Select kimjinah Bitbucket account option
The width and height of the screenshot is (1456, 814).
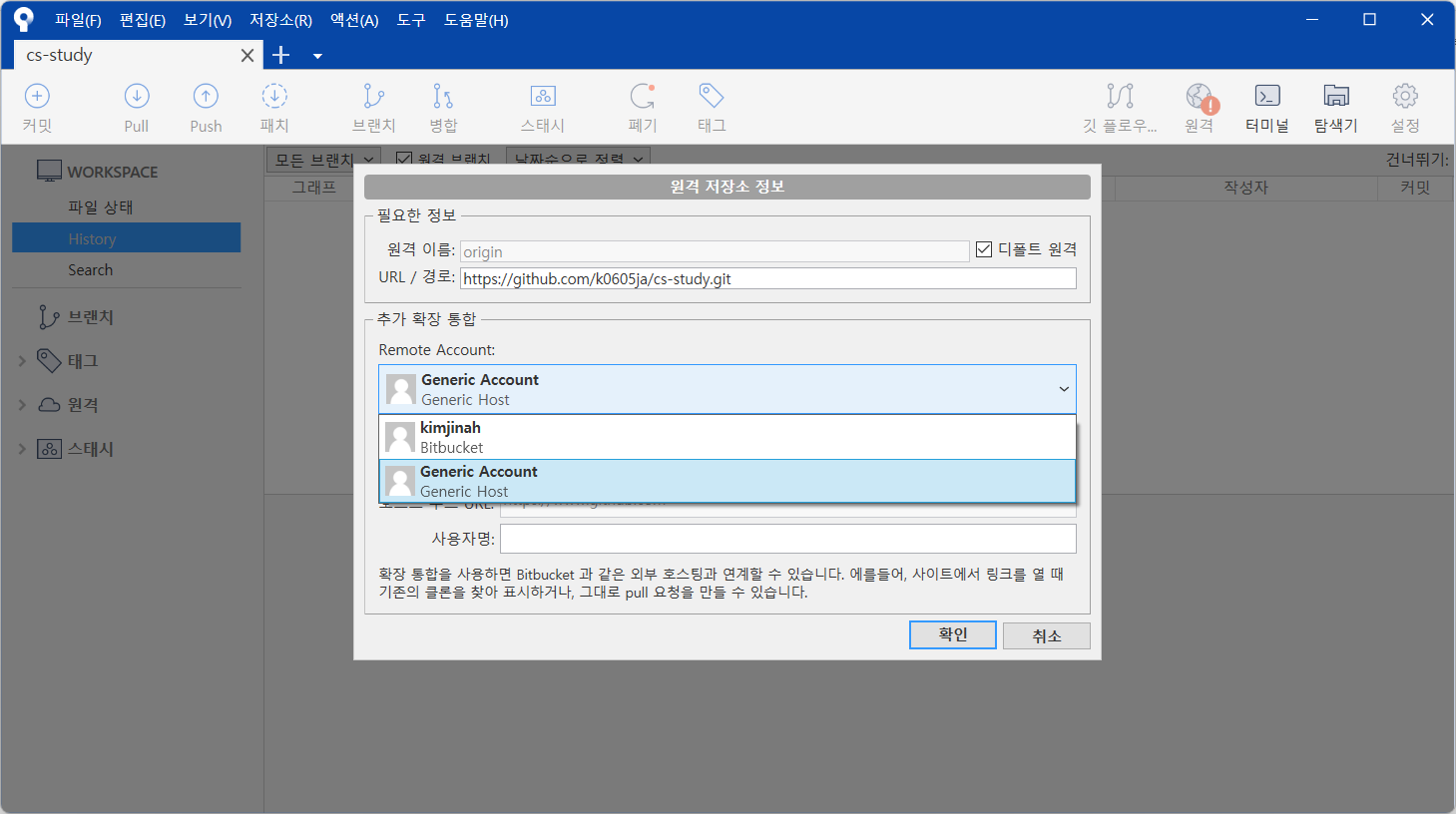pyautogui.click(x=728, y=437)
